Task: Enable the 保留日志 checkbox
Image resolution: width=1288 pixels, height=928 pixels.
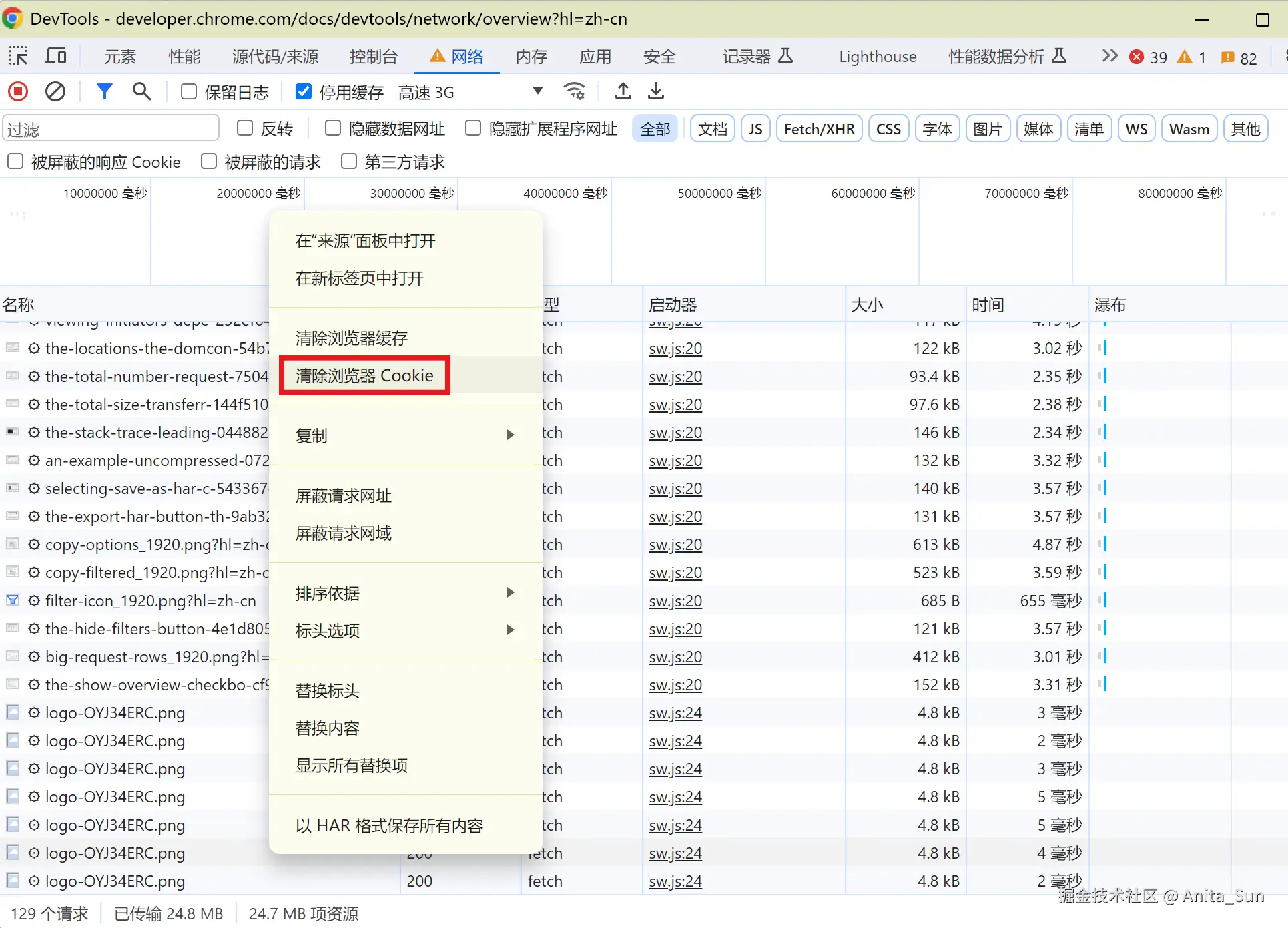Action: [189, 92]
